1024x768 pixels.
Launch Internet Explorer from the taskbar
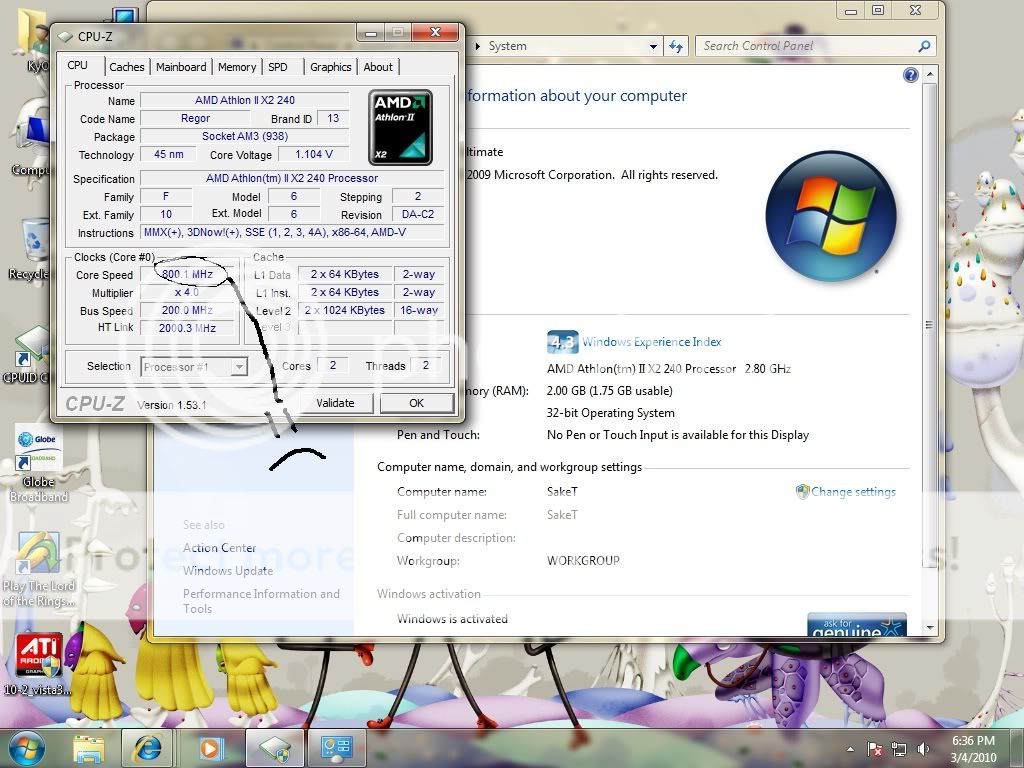coord(148,748)
